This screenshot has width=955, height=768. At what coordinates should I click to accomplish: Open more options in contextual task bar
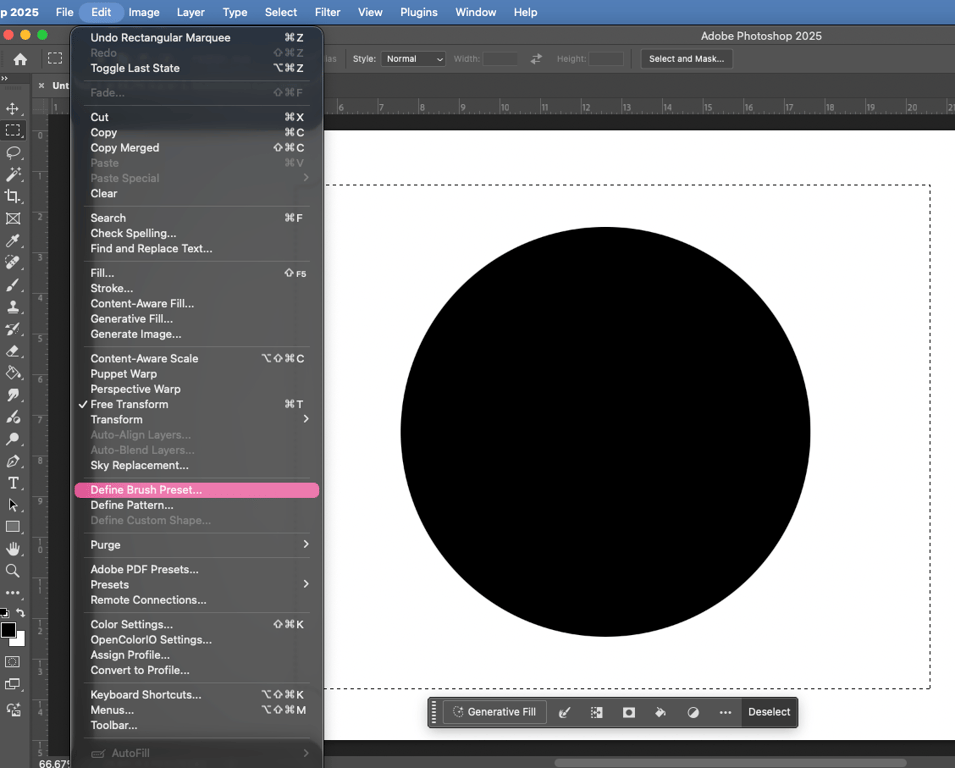click(725, 712)
